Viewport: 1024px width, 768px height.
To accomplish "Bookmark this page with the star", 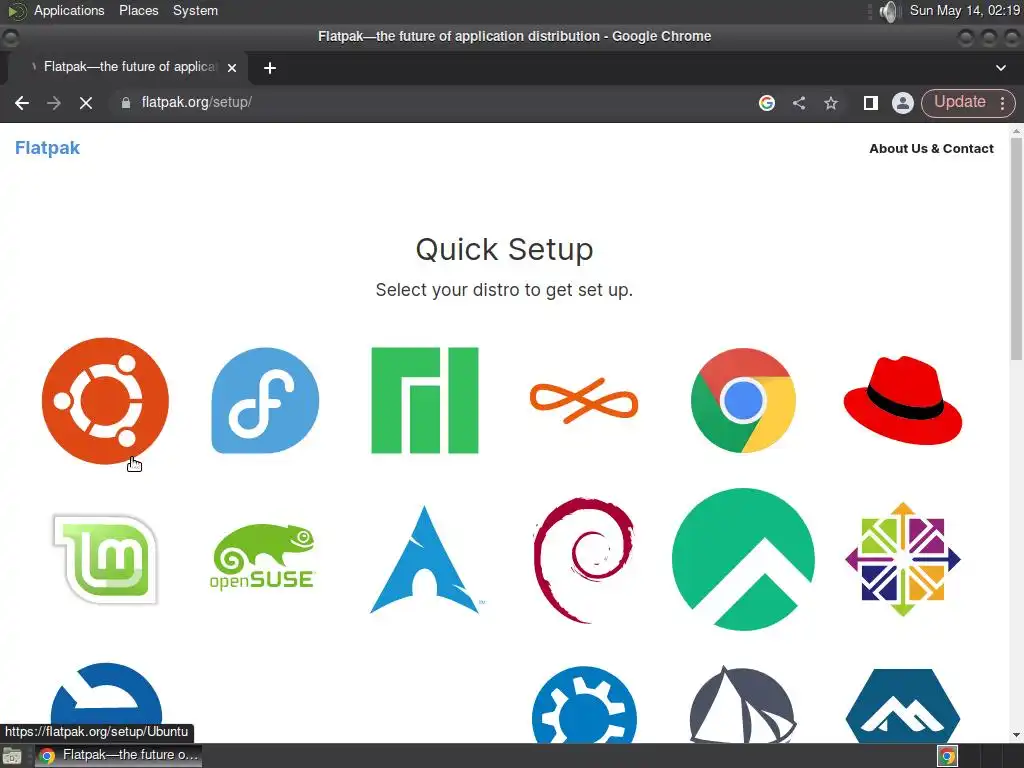I will pyautogui.click(x=831, y=103).
